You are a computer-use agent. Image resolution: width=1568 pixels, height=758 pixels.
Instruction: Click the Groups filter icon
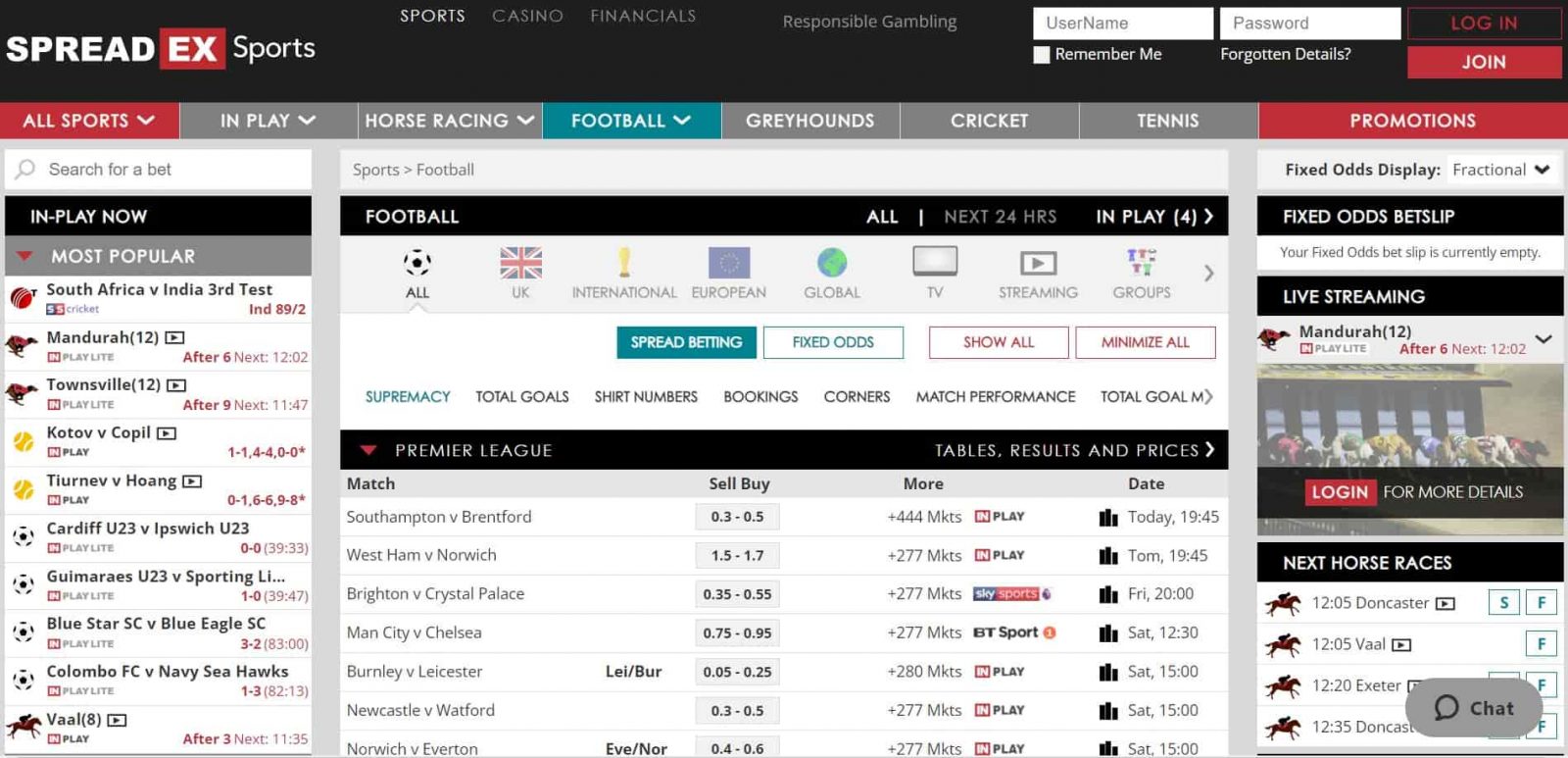point(1141,263)
